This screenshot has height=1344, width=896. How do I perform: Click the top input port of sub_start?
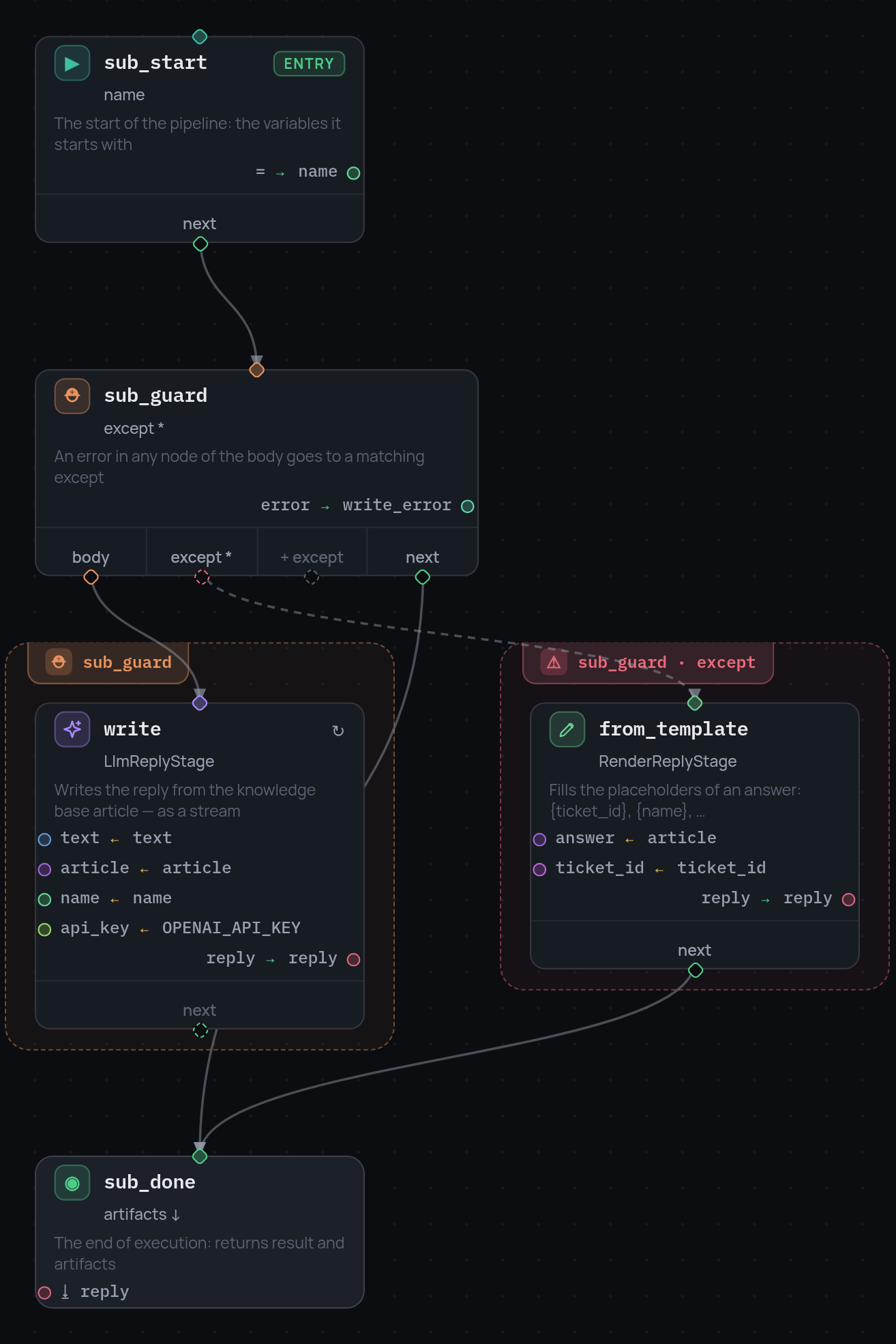(x=200, y=37)
